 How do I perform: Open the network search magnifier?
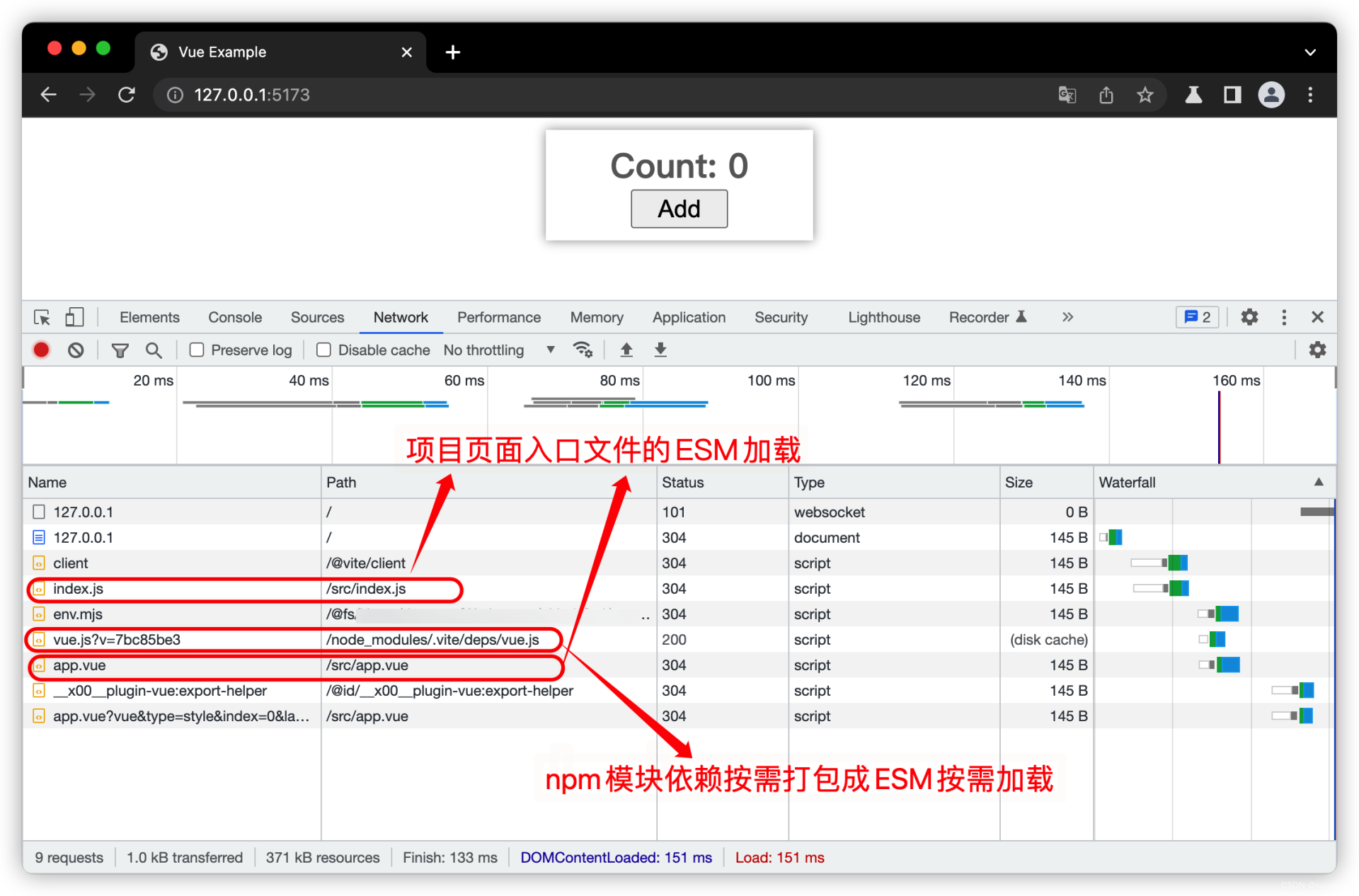pos(154,350)
